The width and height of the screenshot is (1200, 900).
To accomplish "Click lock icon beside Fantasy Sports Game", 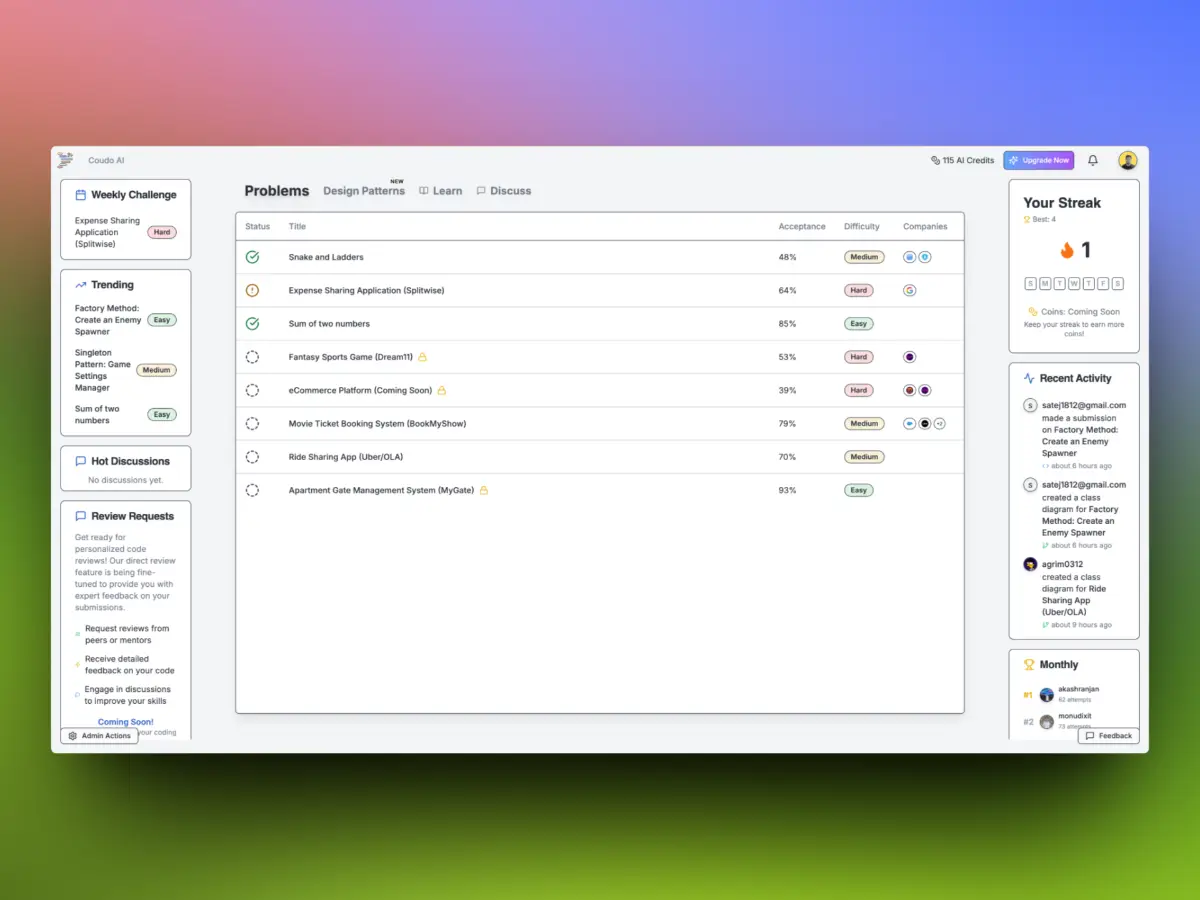I will [x=423, y=357].
